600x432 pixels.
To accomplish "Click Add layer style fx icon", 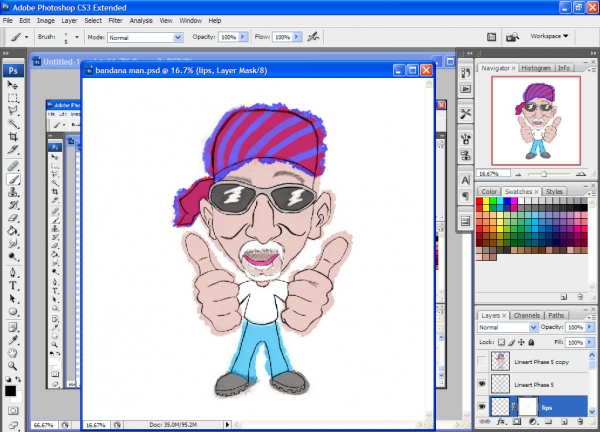I will point(501,422).
